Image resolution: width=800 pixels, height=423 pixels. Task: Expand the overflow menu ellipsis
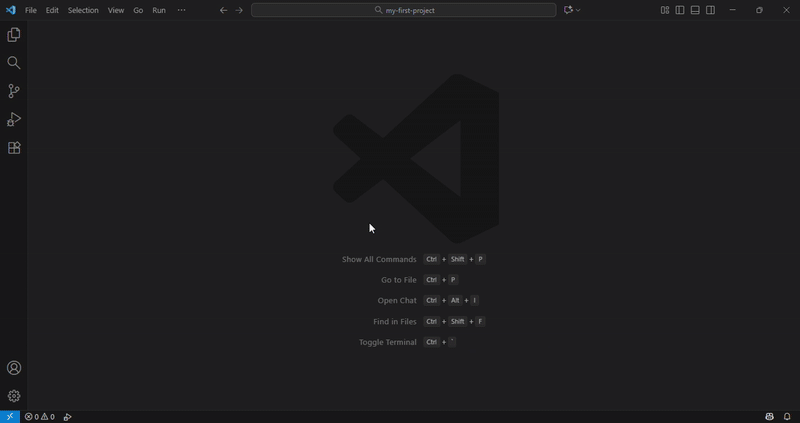click(x=181, y=10)
